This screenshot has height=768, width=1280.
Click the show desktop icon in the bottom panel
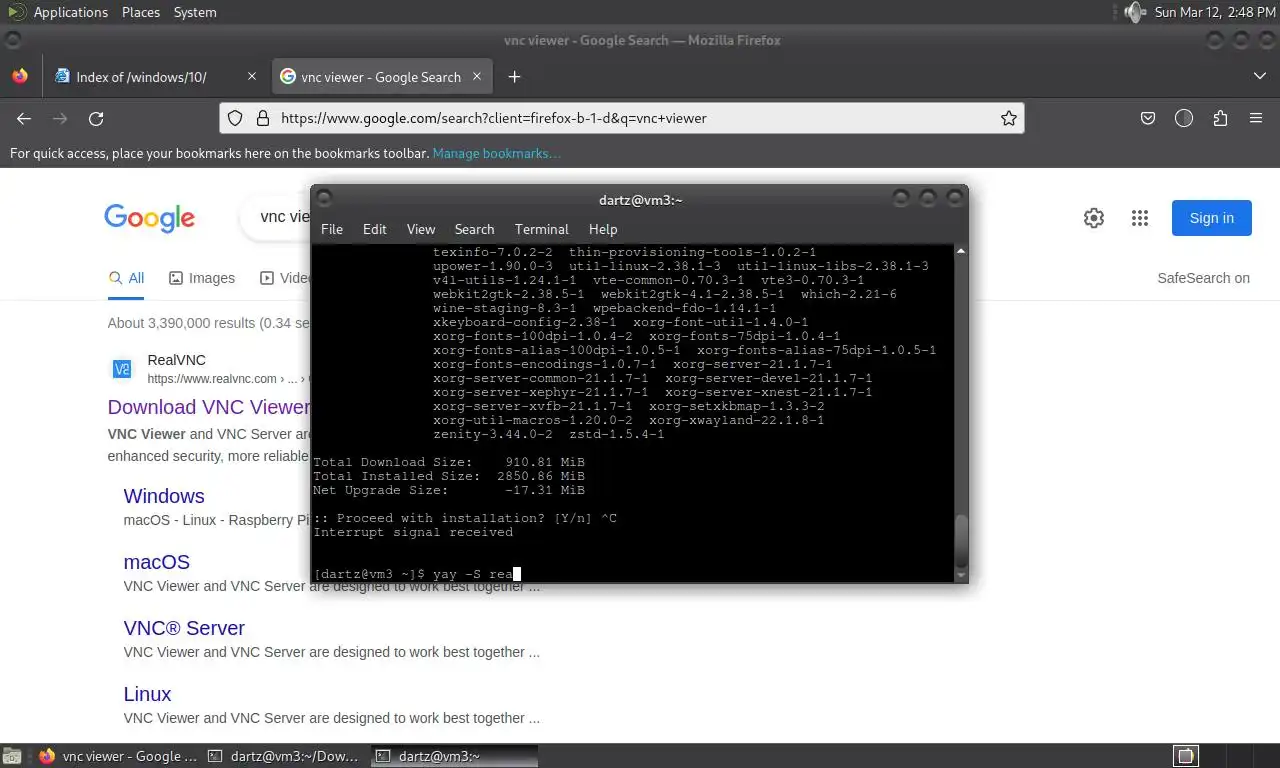(12, 756)
